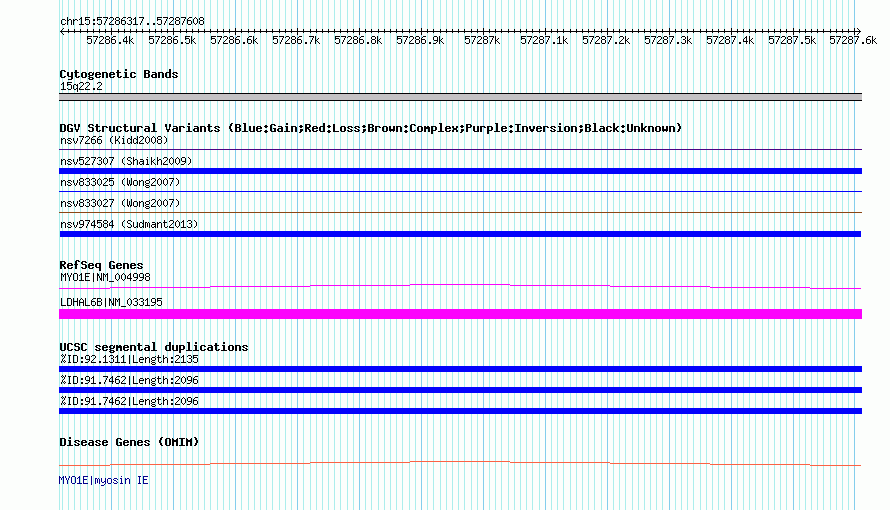Viewport: 890px width, 510px height.
Task: Click the 57287.4k ruler tick label
Action: pyautogui.click(x=730, y=40)
